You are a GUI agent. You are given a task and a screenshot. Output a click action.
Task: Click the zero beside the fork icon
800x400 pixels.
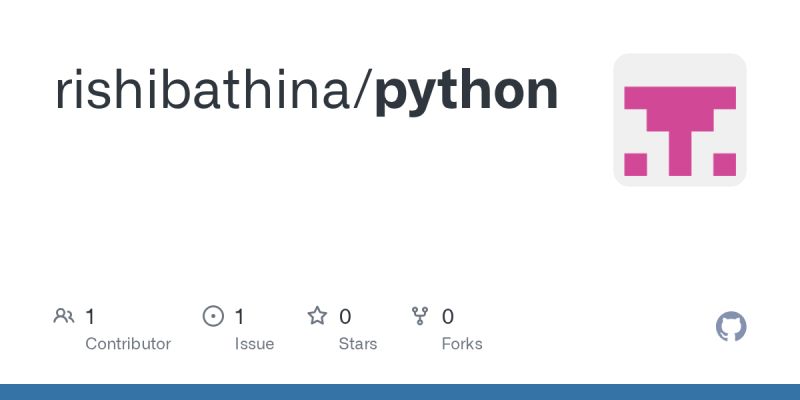click(x=447, y=317)
